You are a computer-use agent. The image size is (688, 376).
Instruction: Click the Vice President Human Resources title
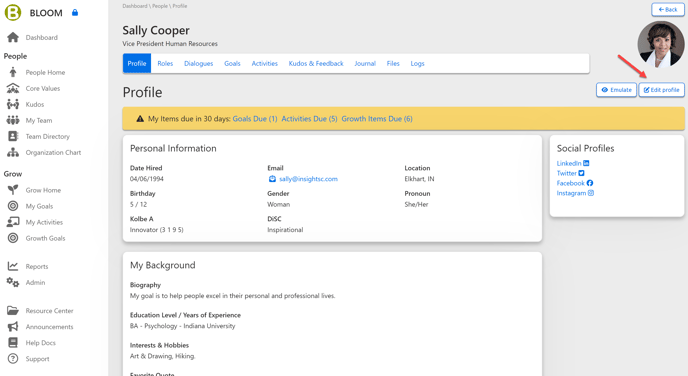click(170, 44)
